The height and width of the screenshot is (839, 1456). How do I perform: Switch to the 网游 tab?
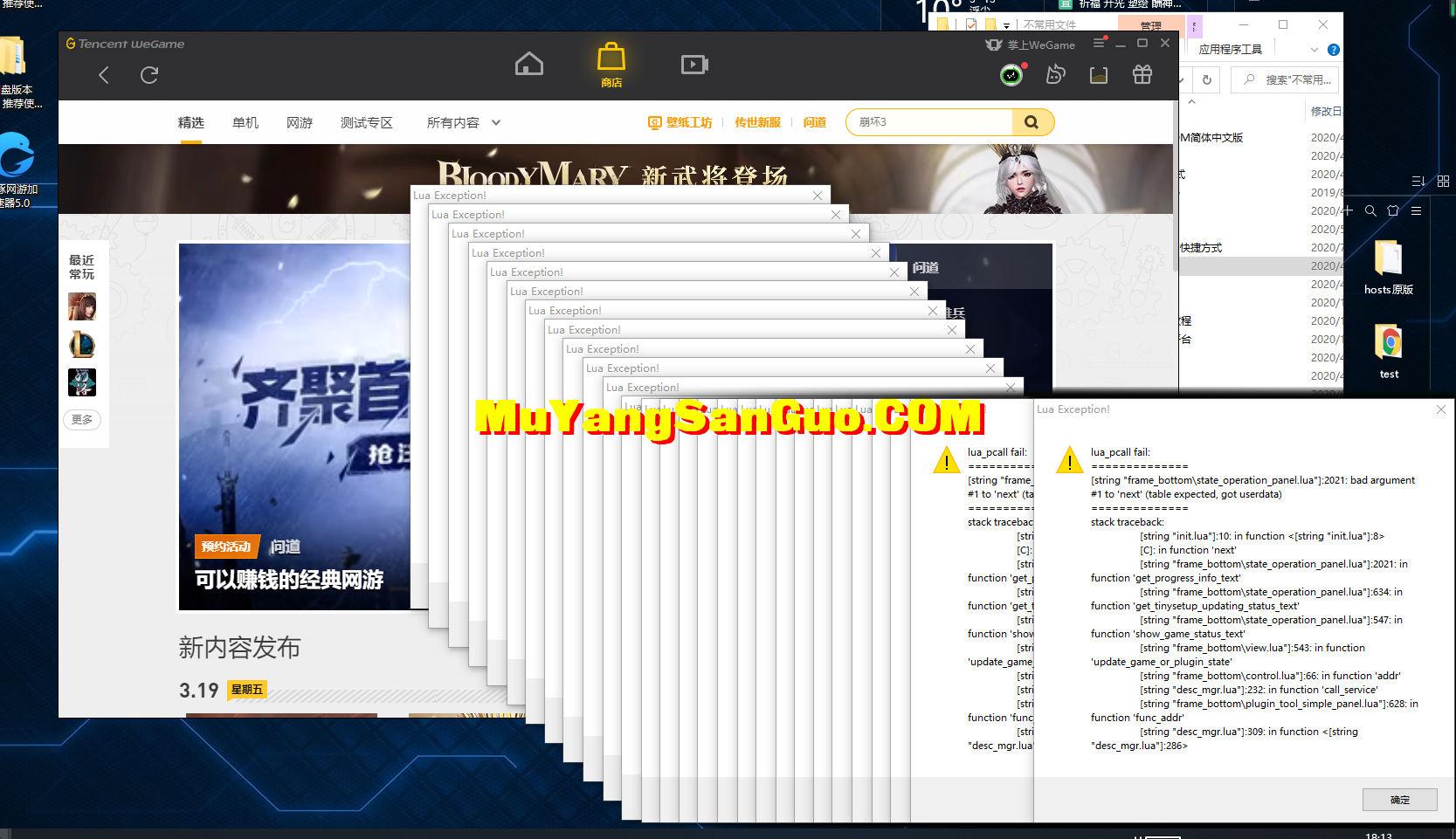pos(300,123)
